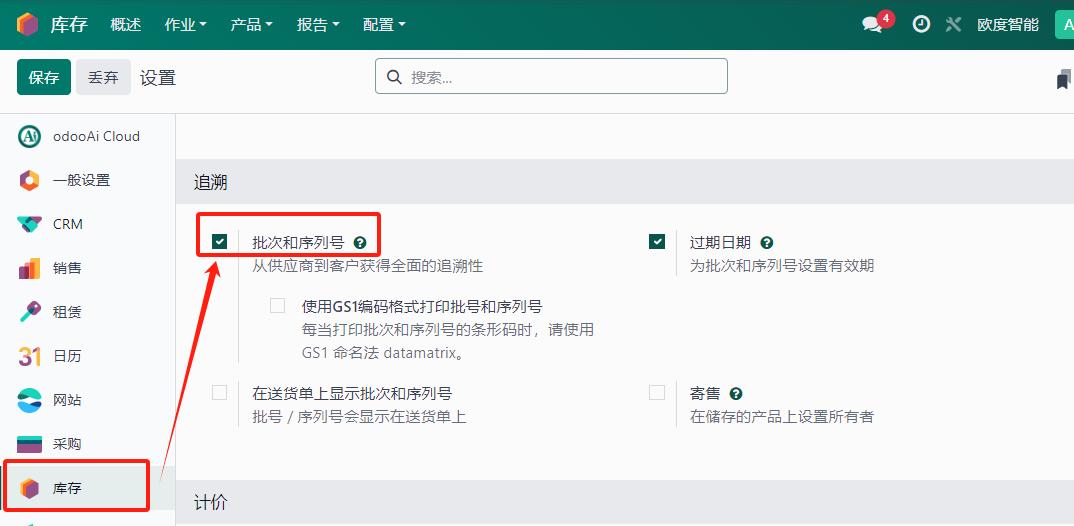Click the green user avatar
This screenshot has height=526, width=1074.
click(1065, 25)
